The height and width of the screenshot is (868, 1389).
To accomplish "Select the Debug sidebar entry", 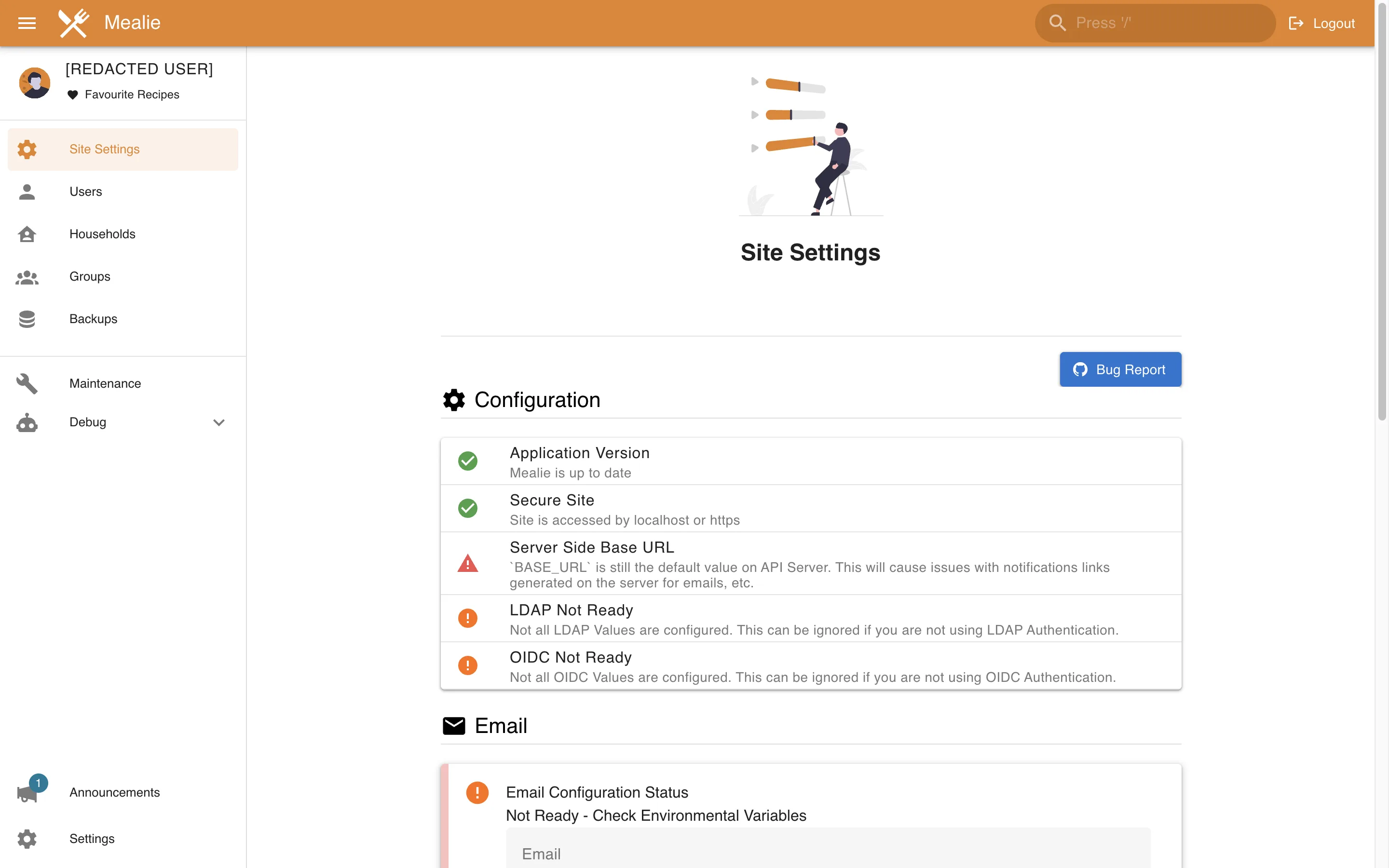I will (x=123, y=422).
